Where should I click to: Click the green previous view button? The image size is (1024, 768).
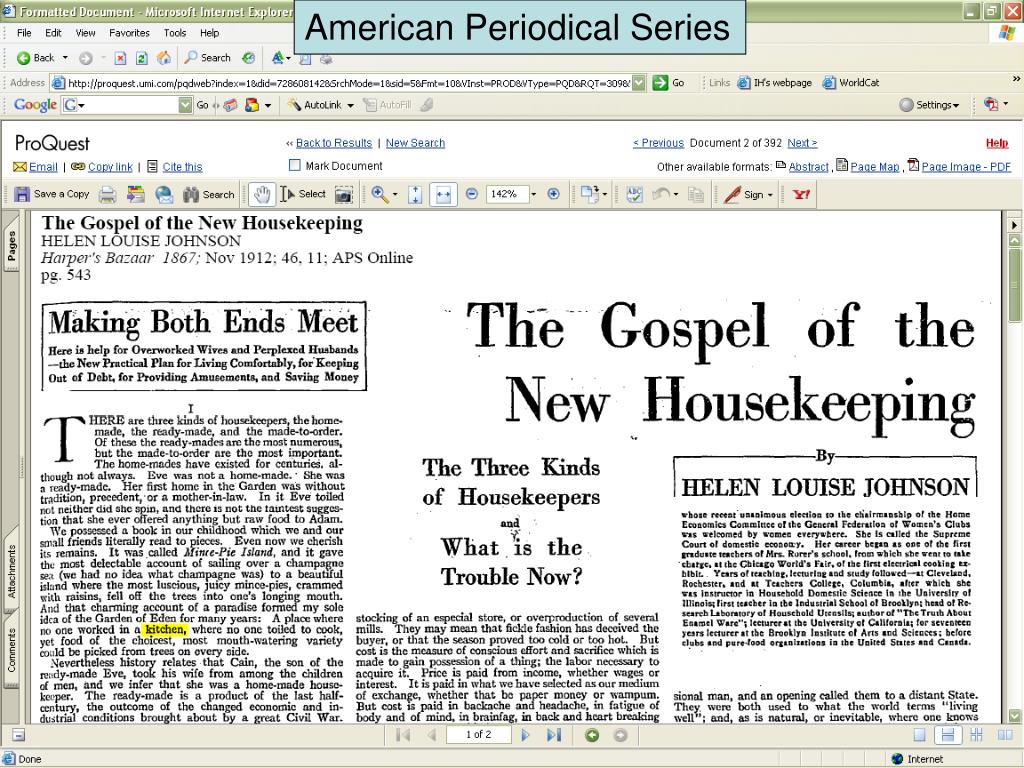click(x=592, y=735)
